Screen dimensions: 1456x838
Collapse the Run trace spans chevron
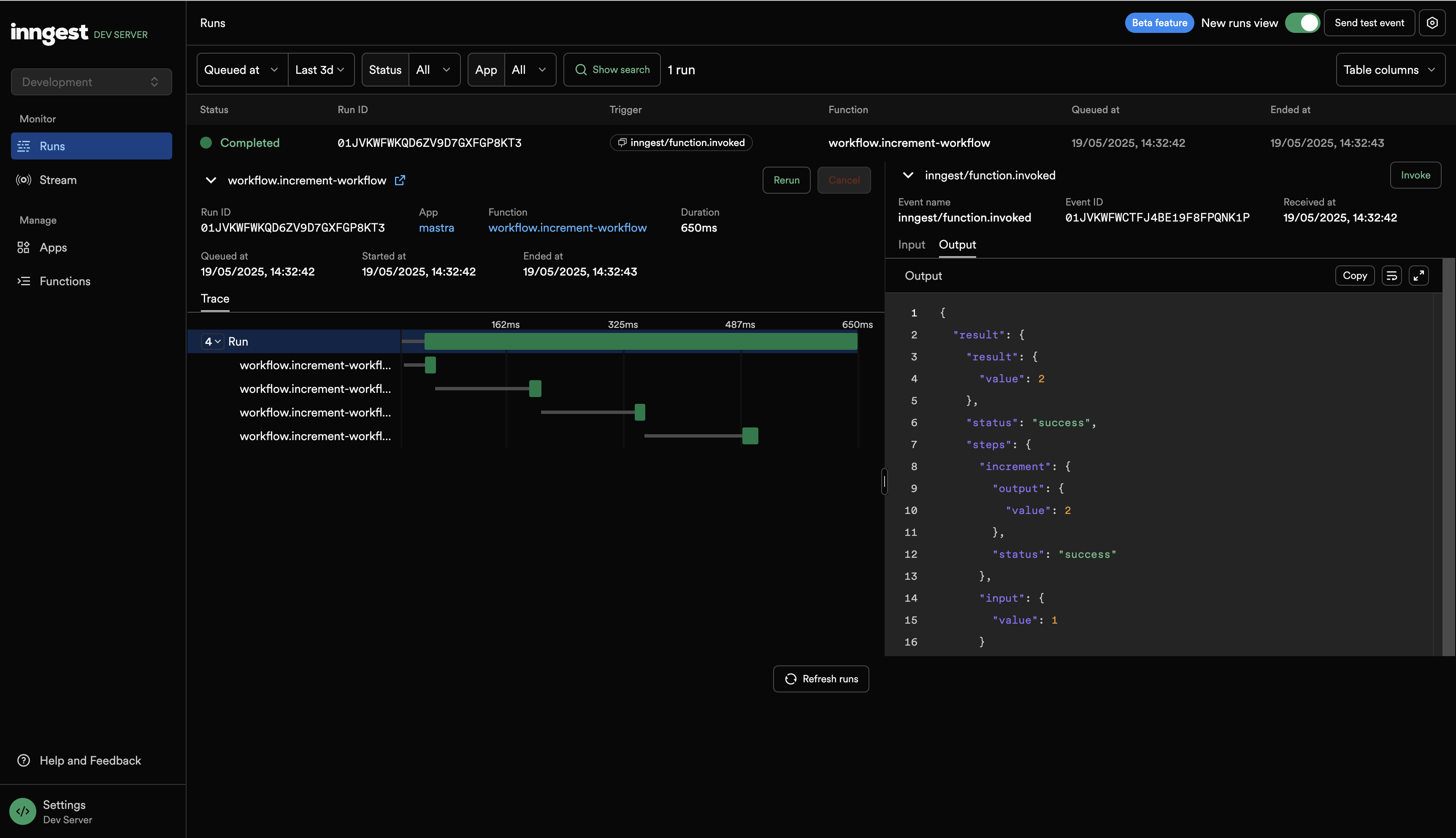(213, 342)
